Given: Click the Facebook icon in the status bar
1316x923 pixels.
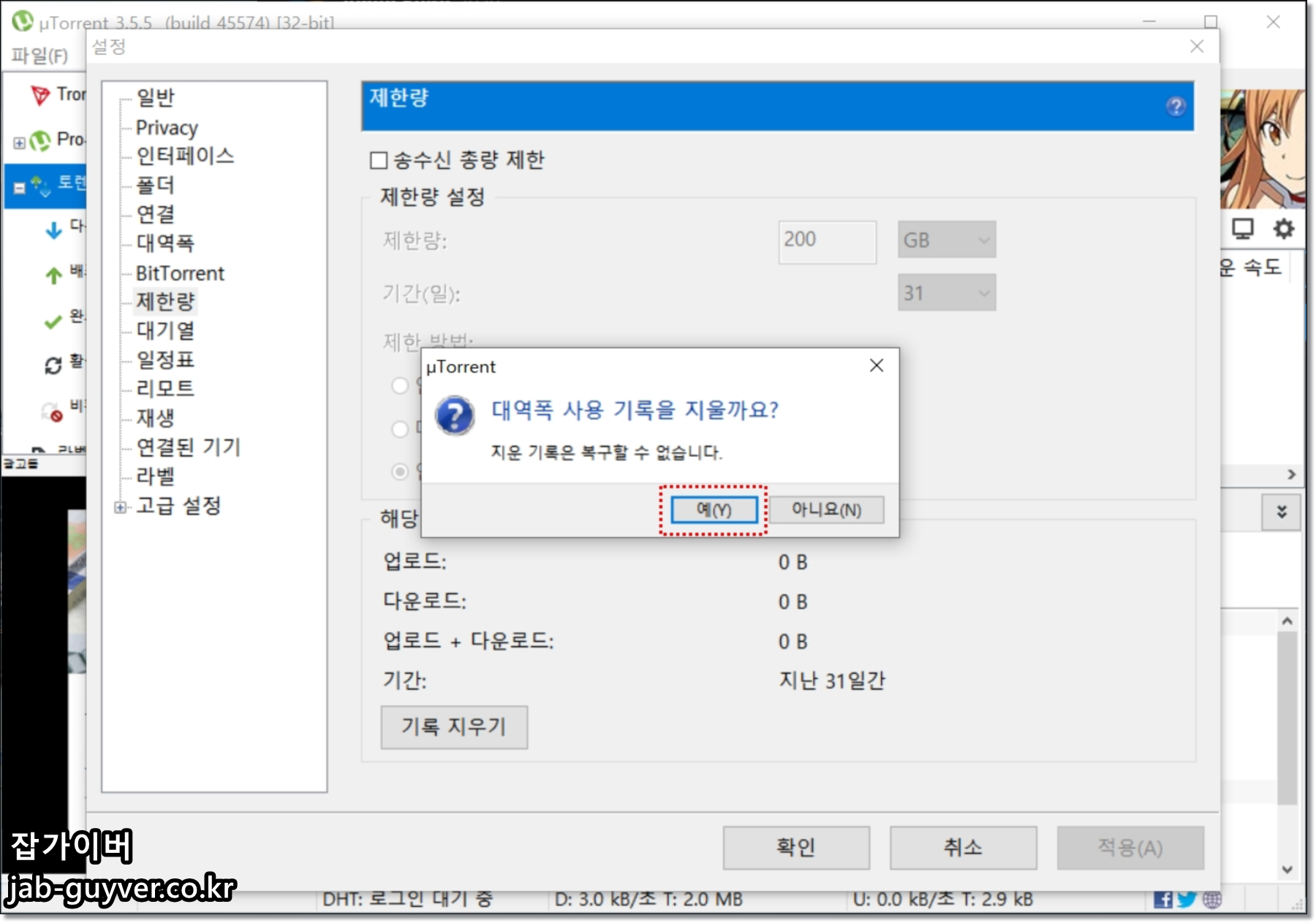Looking at the screenshot, I should (x=1163, y=900).
